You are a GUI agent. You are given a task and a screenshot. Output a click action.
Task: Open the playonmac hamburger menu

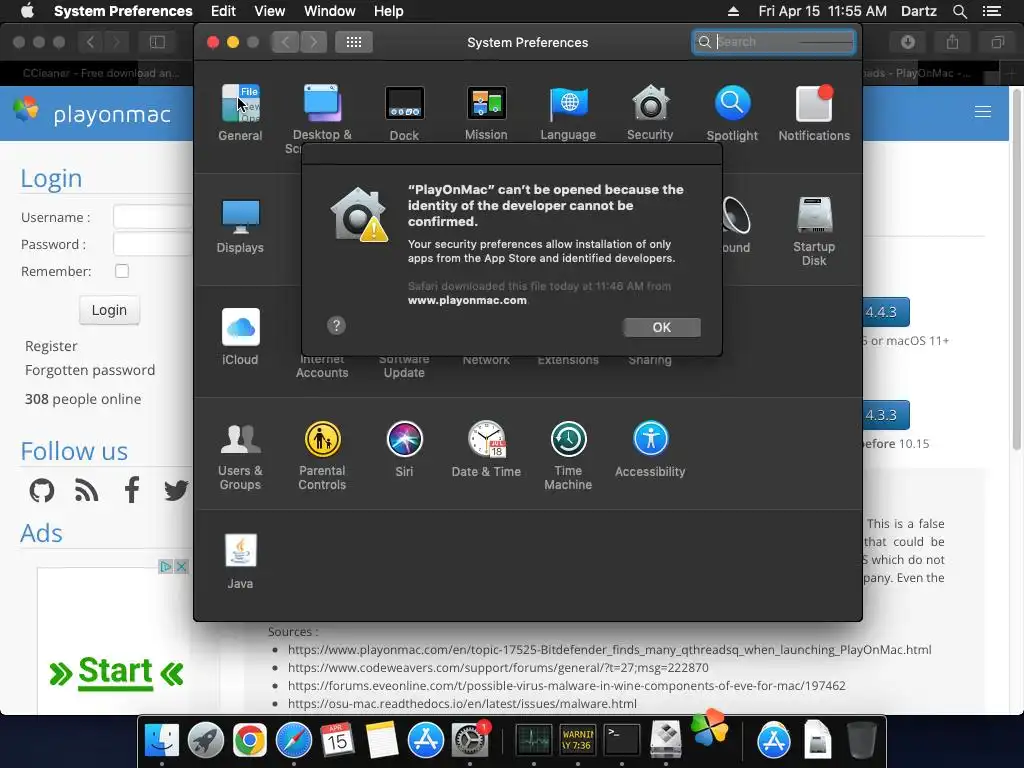983,112
